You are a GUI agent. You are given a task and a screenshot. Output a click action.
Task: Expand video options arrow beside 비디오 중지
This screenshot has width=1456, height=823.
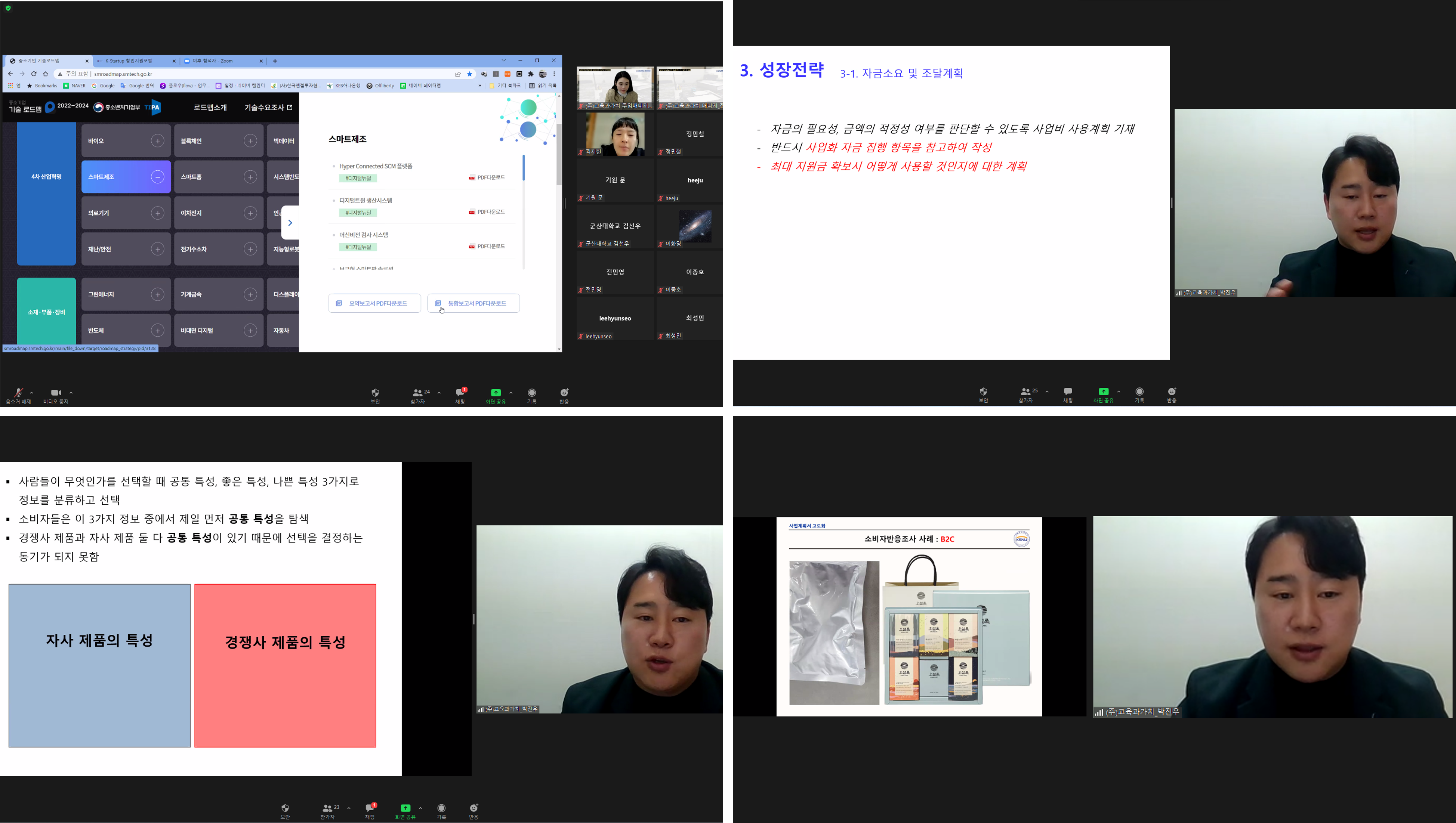pyautogui.click(x=71, y=392)
